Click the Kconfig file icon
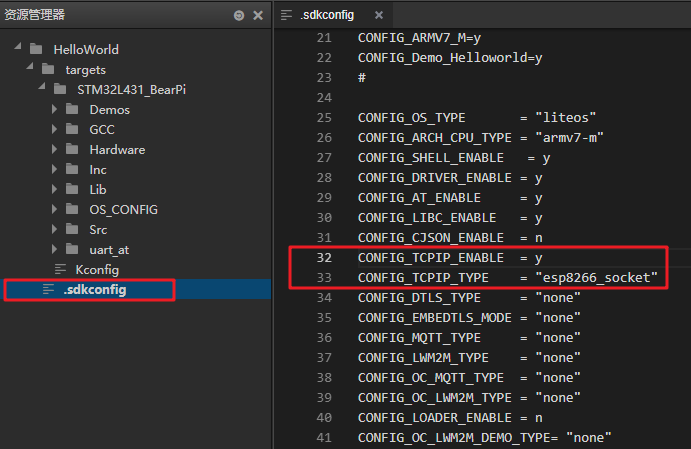691x449 pixels. coord(60,269)
